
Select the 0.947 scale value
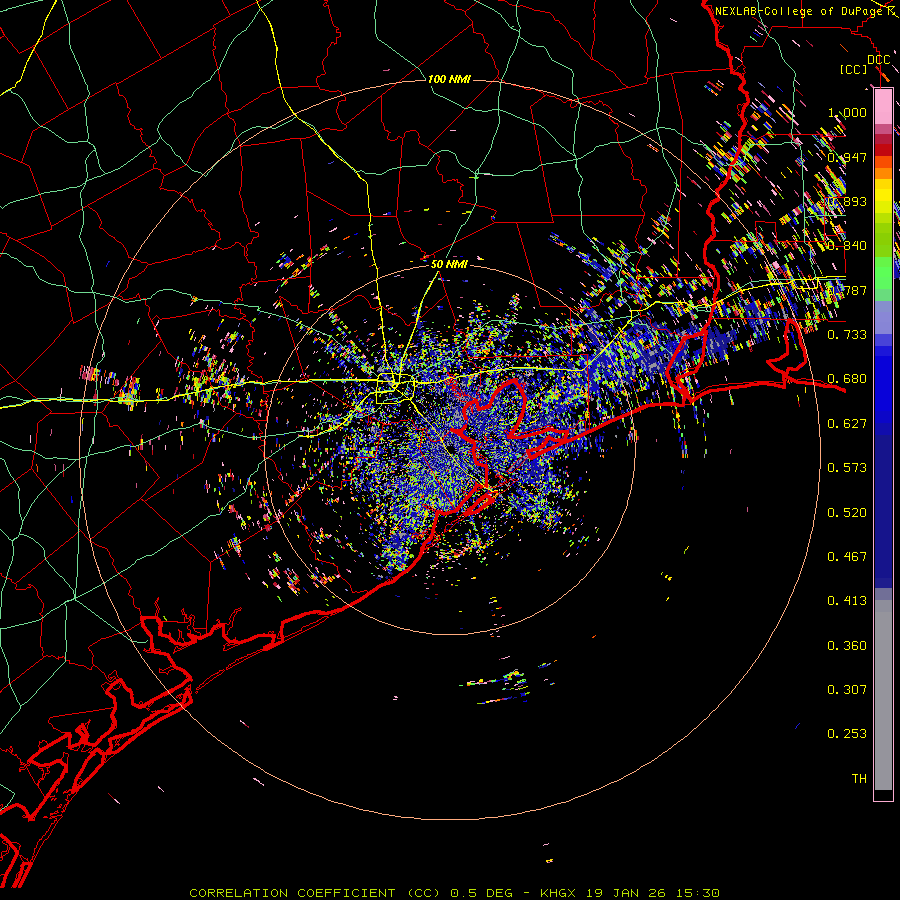click(847, 157)
